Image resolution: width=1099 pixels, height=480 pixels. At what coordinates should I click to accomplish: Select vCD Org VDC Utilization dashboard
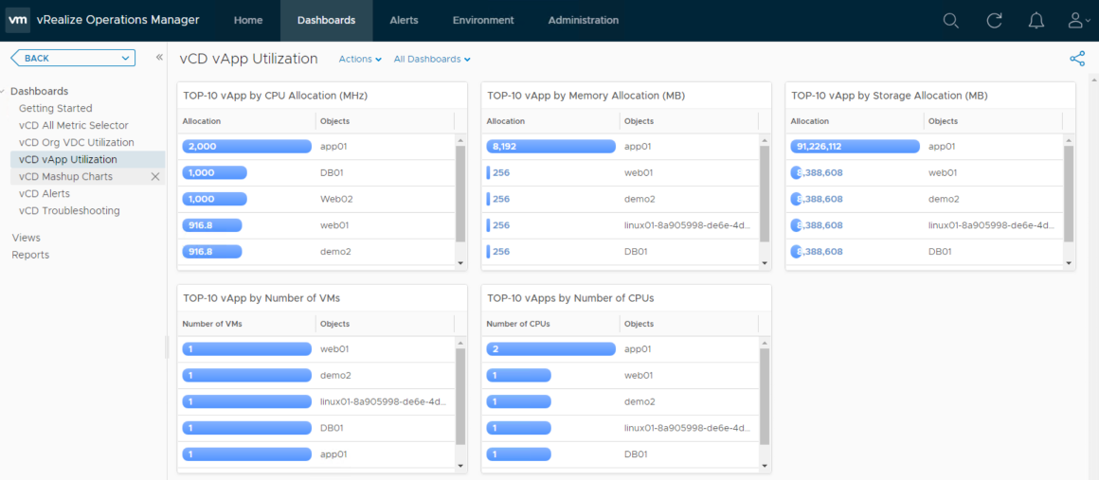pyautogui.click(x=76, y=142)
